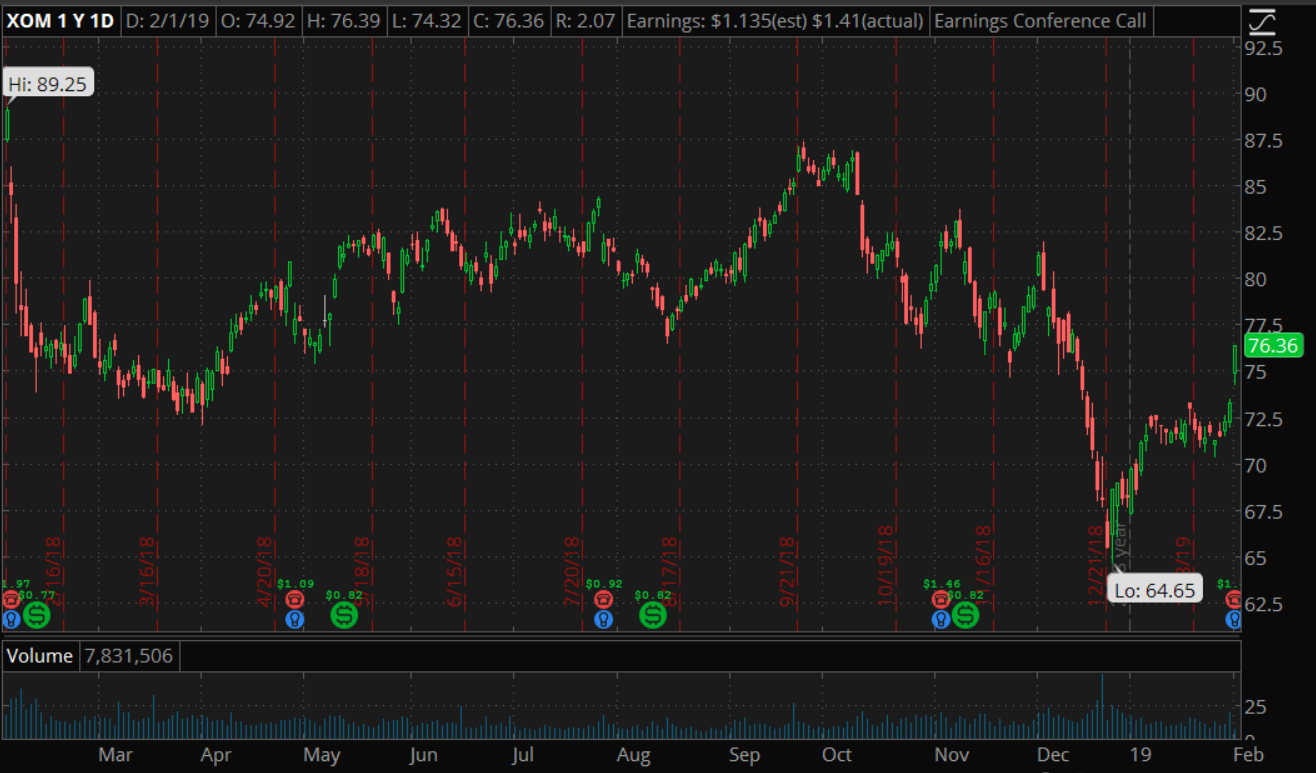Screen dimensions: 1316x773
Task: Click the Aug label on time axis
Action: (x=634, y=755)
